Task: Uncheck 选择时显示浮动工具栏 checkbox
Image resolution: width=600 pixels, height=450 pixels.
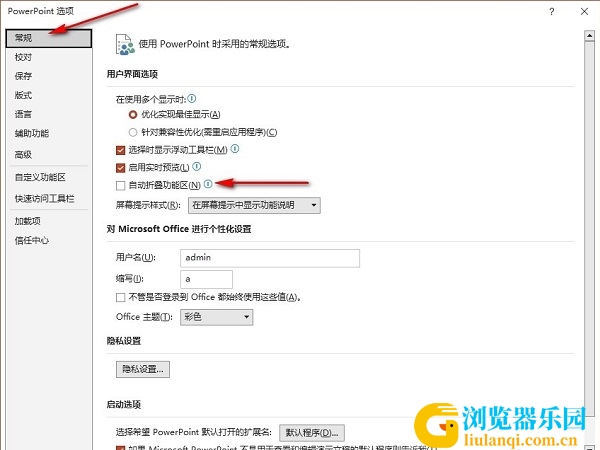Action: [x=121, y=150]
